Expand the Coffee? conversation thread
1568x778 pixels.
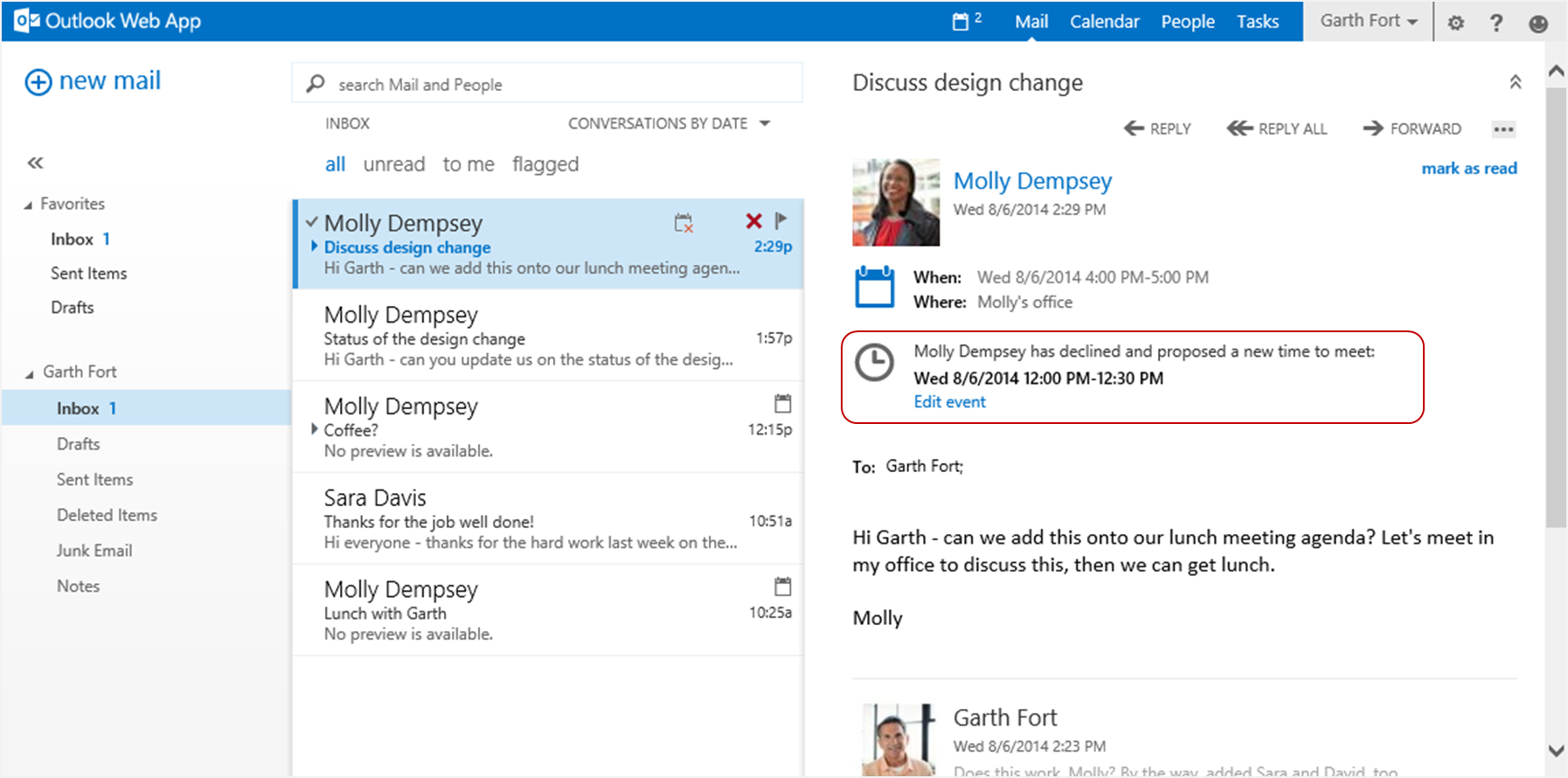tap(315, 429)
